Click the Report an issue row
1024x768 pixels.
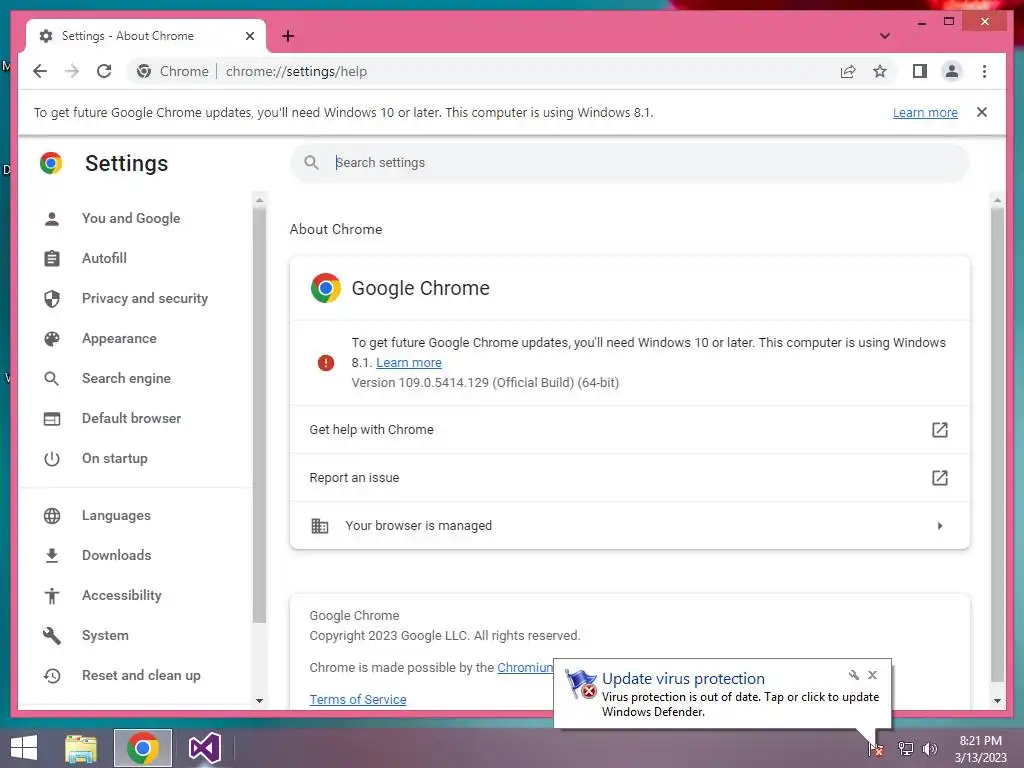630,477
